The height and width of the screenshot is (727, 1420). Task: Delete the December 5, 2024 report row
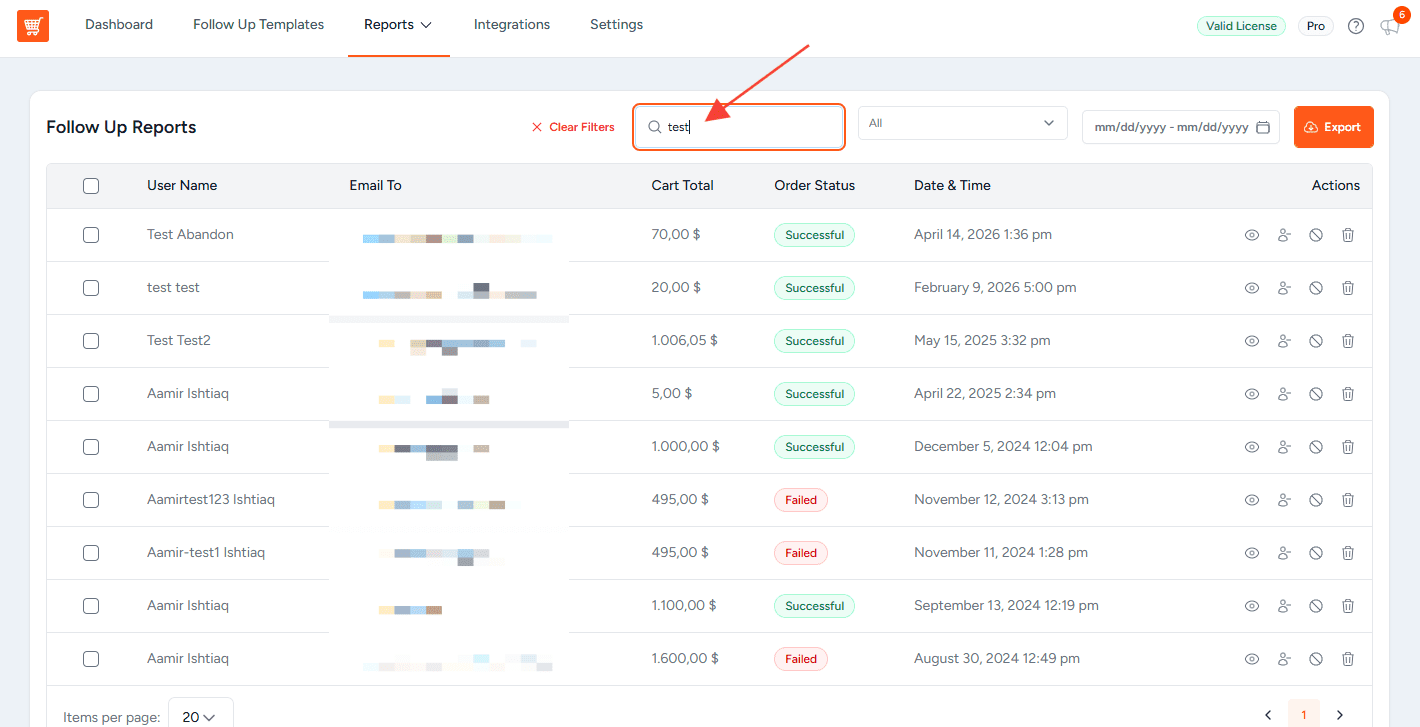click(x=1348, y=447)
